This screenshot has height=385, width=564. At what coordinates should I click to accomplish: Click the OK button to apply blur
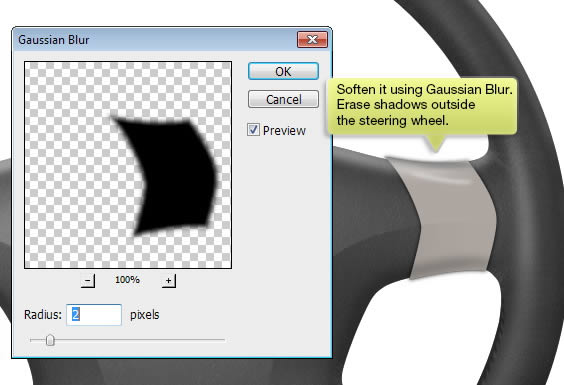tap(283, 71)
